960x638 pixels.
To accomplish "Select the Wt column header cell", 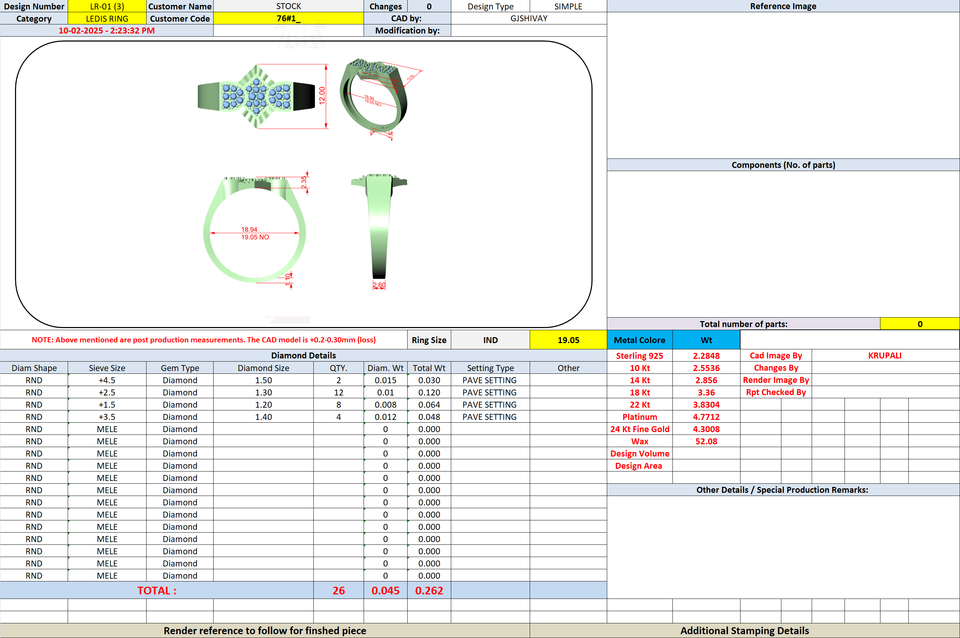I will 707,340.
